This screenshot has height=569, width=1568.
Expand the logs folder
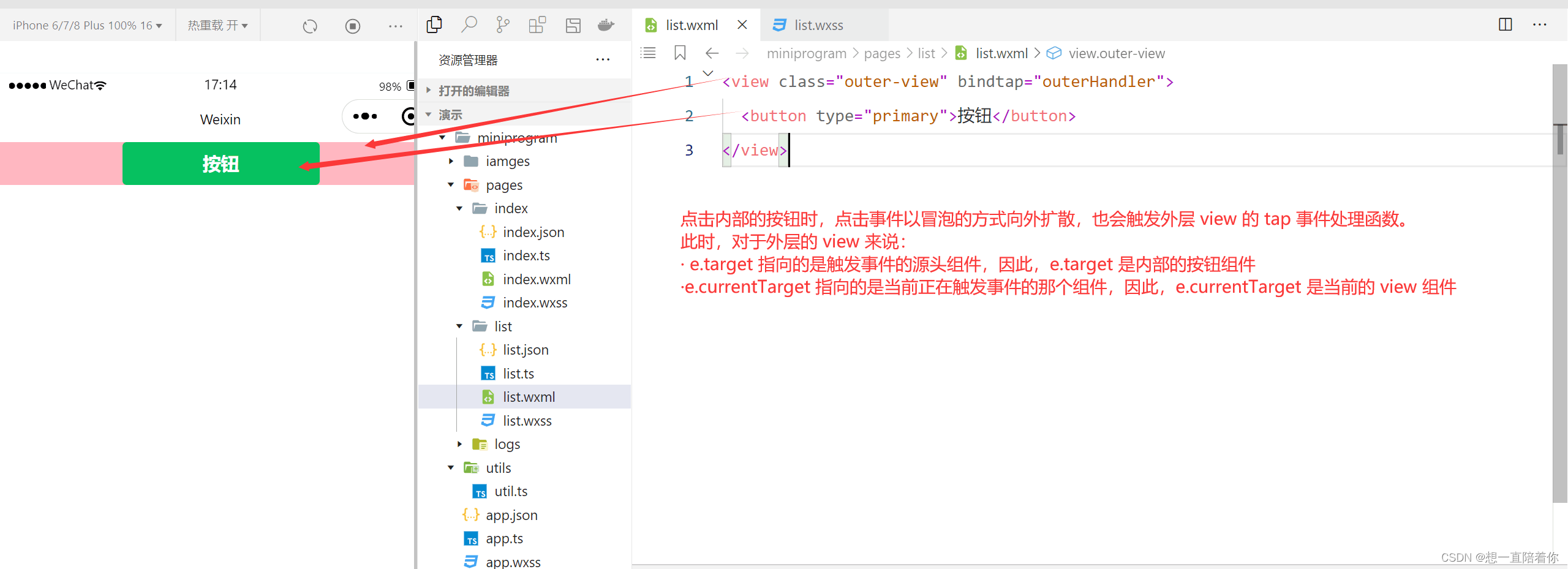[x=460, y=444]
